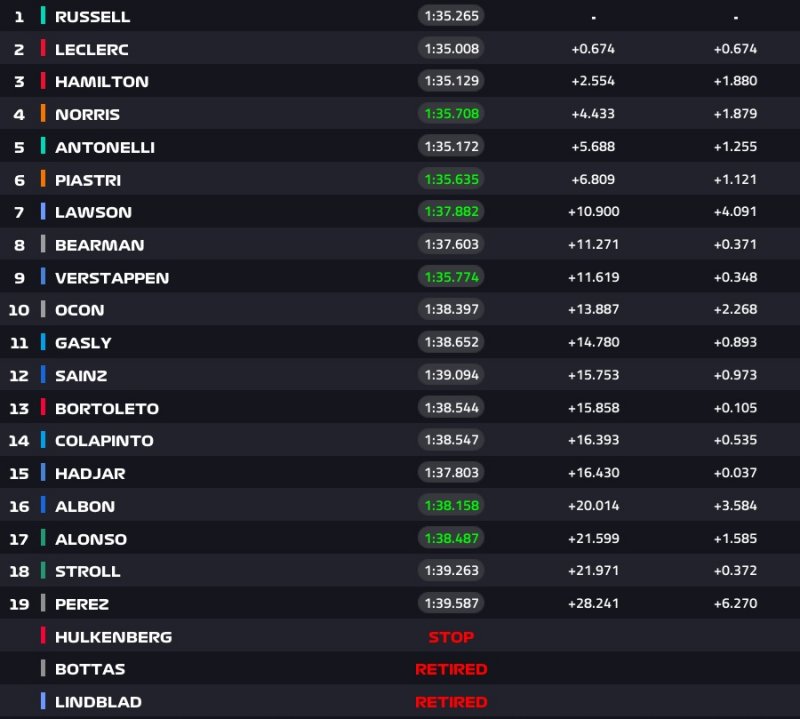The image size is (800, 719).
Task: Click the STROLL driver name
Action: point(88,571)
